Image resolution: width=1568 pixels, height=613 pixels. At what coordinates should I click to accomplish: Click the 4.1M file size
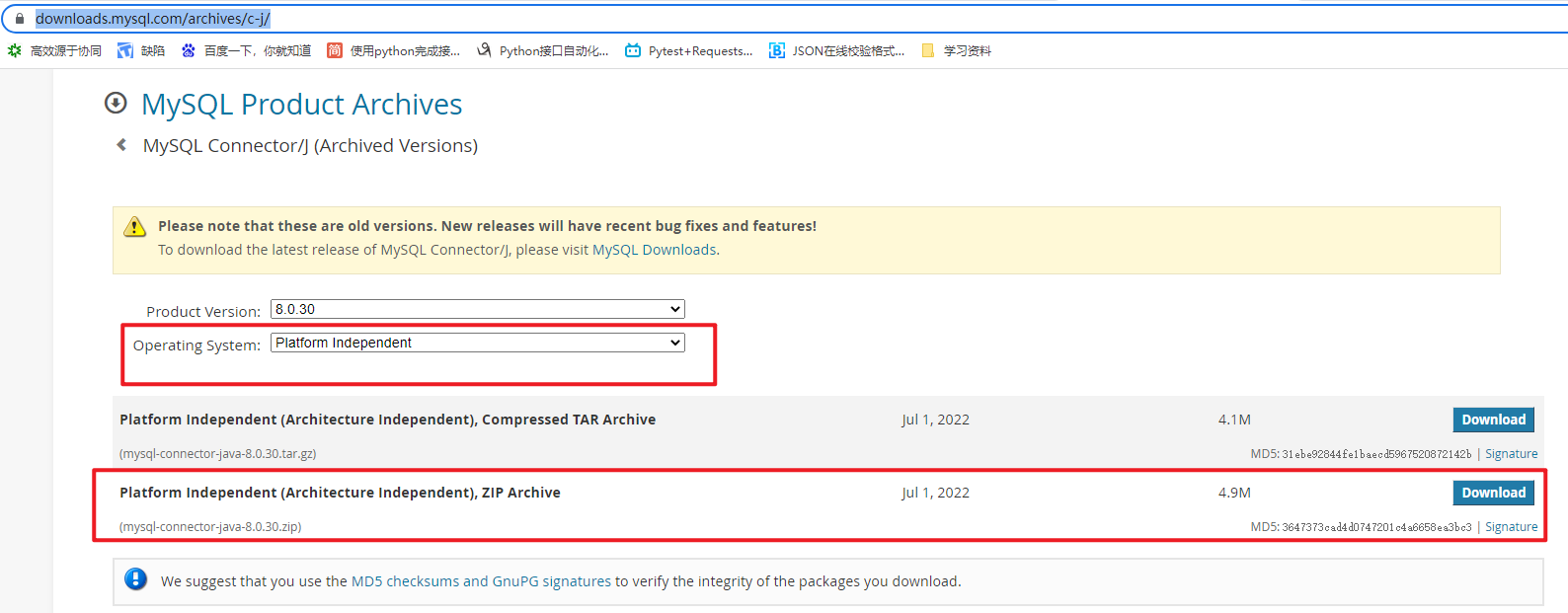pyautogui.click(x=1234, y=420)
